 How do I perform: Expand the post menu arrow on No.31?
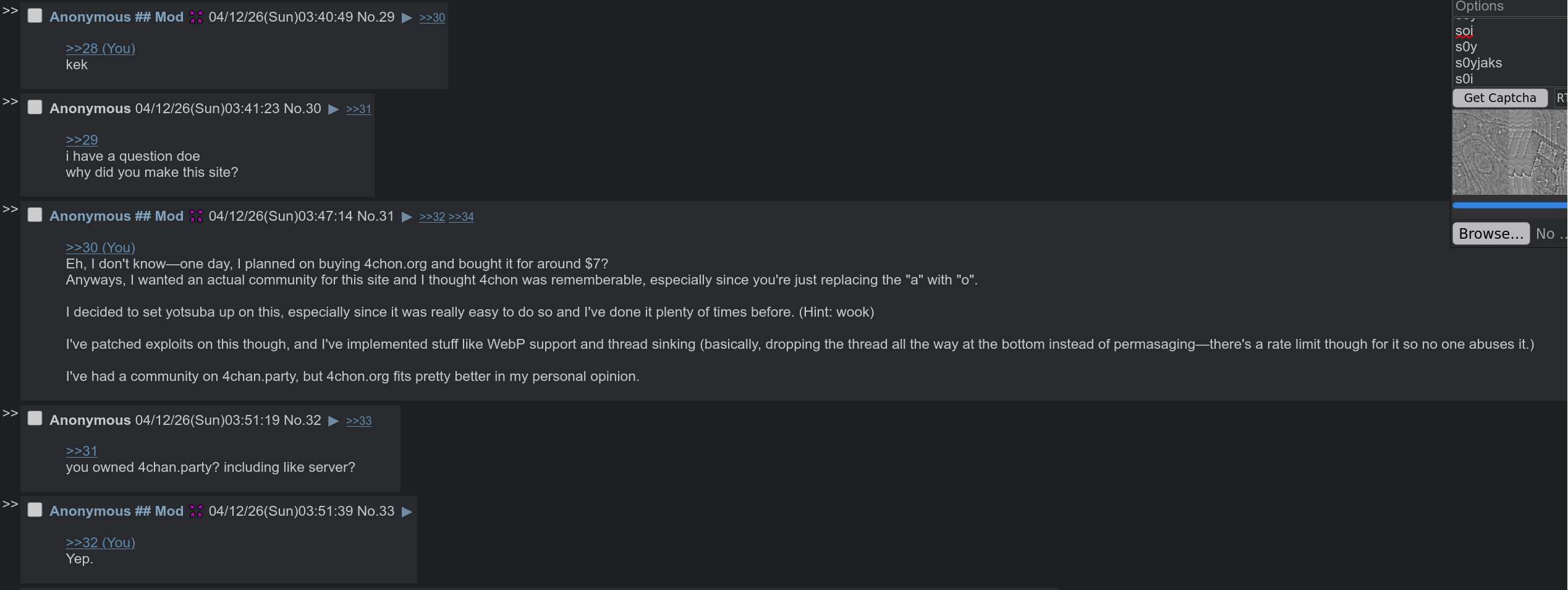pos(407,217)
